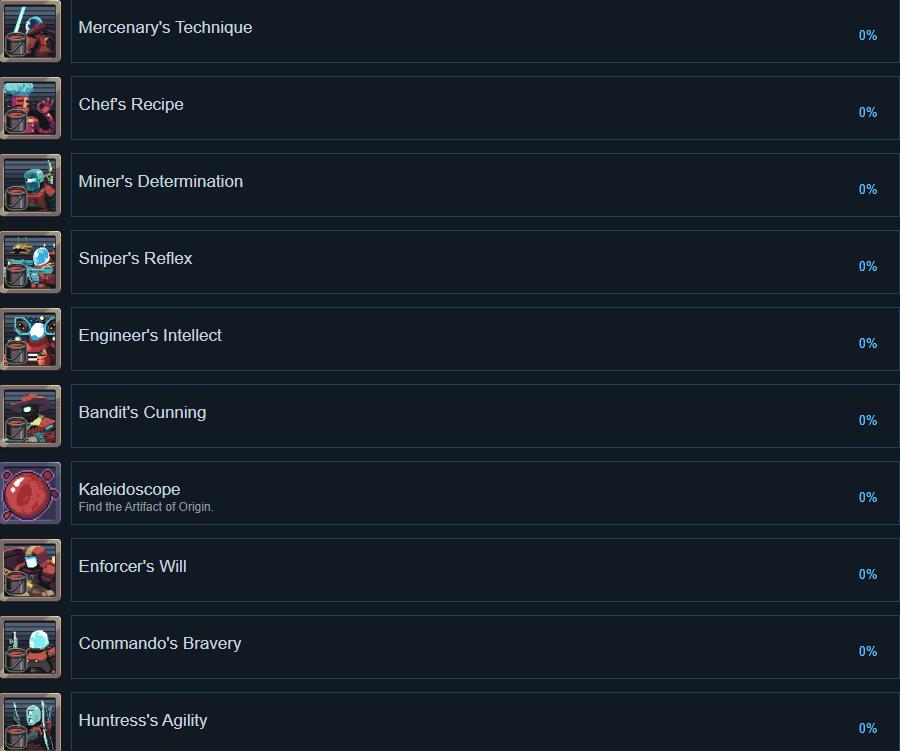900x751 pixels.
Task: Click the Commando's Bravery achievement icon
Action: tap(30, 647)
